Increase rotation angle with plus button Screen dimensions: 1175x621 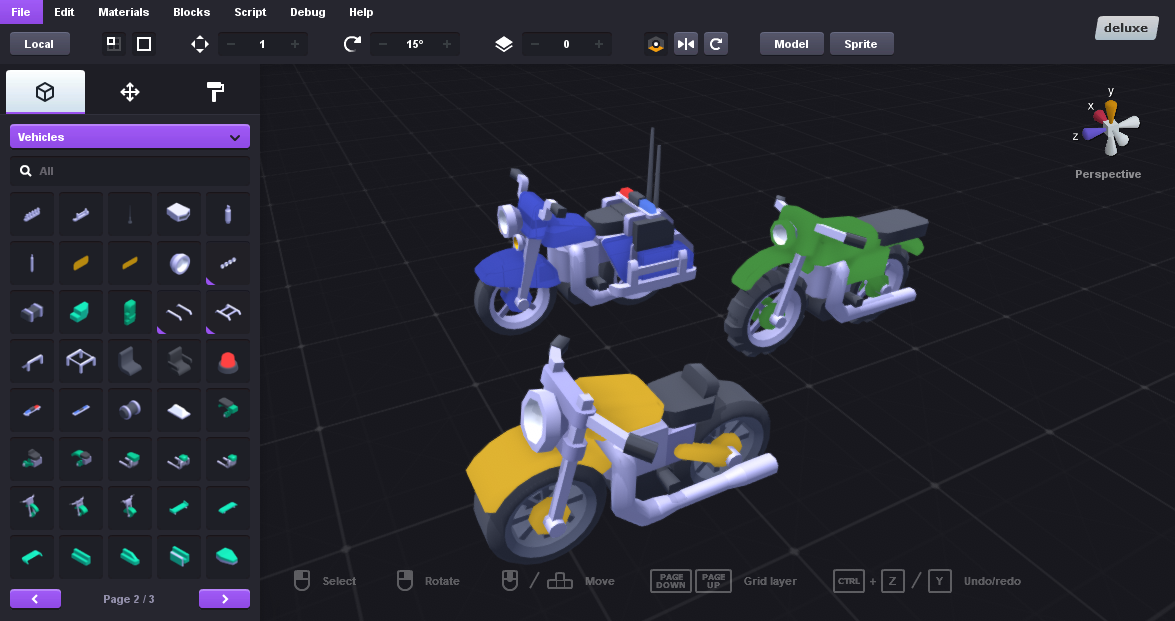pyautogui.click(x=446, y=44)
